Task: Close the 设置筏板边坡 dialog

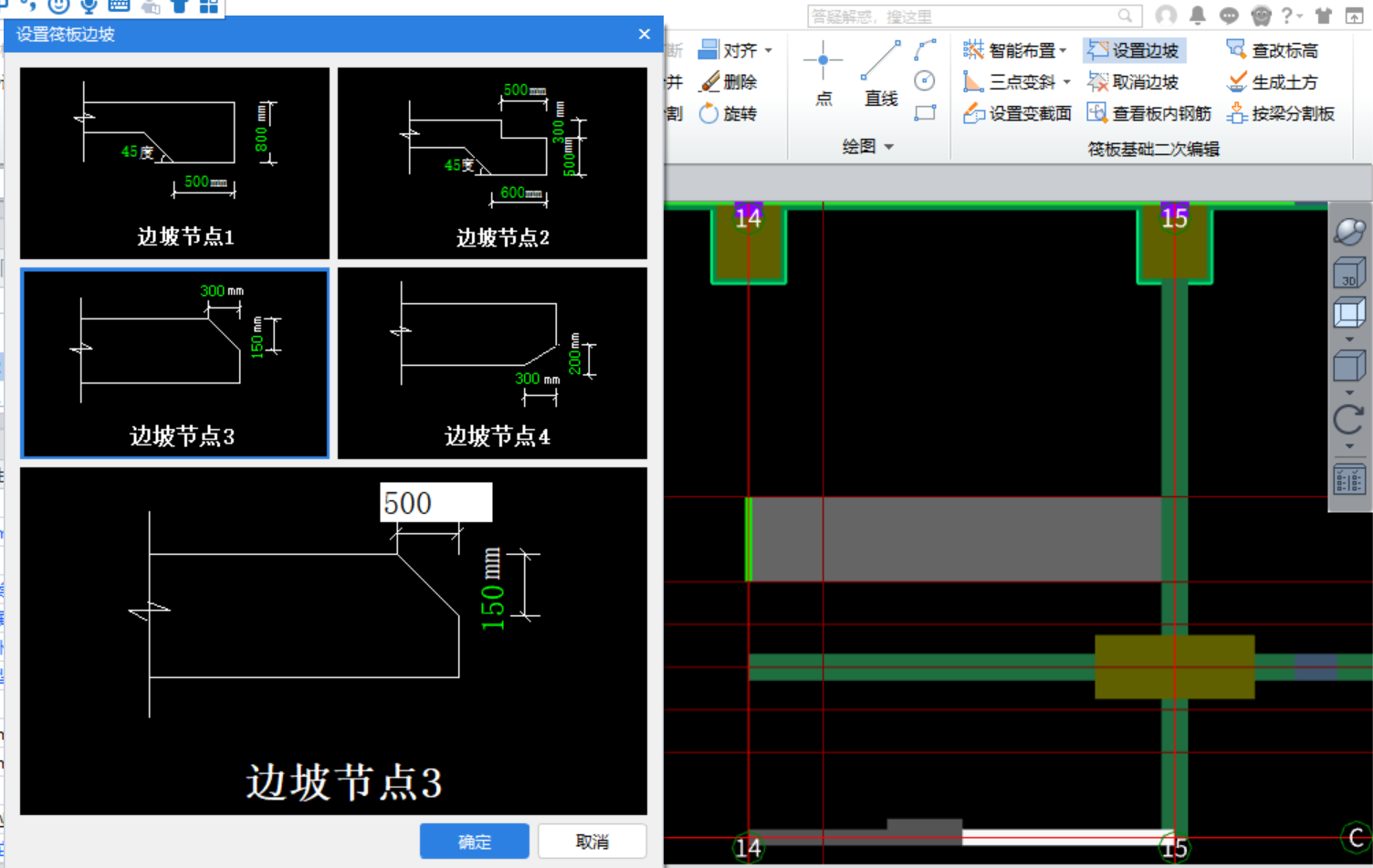Action: tap(645, 34)
